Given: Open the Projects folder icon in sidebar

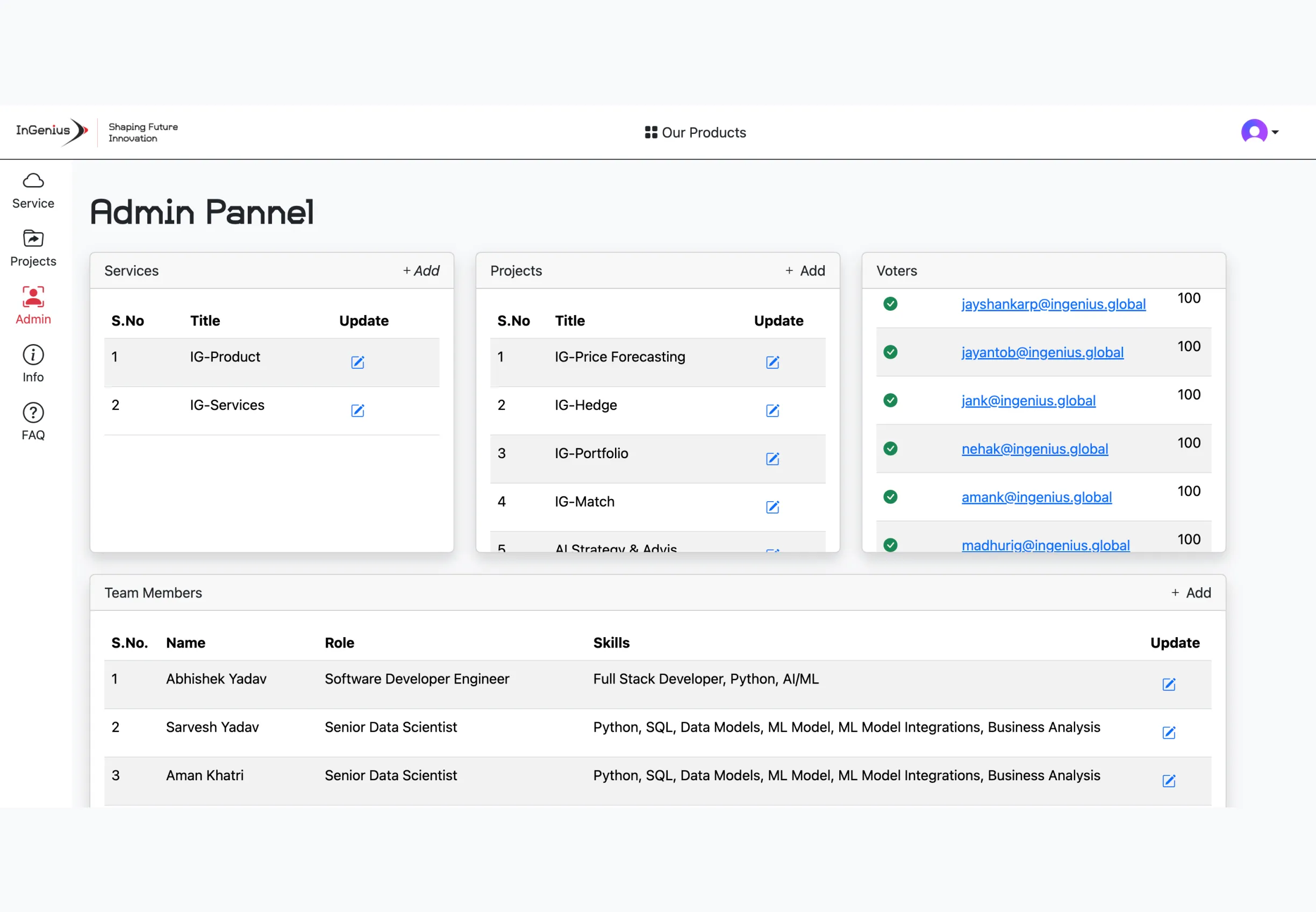Looking at the screenshot, I should (x=33, y=239).
